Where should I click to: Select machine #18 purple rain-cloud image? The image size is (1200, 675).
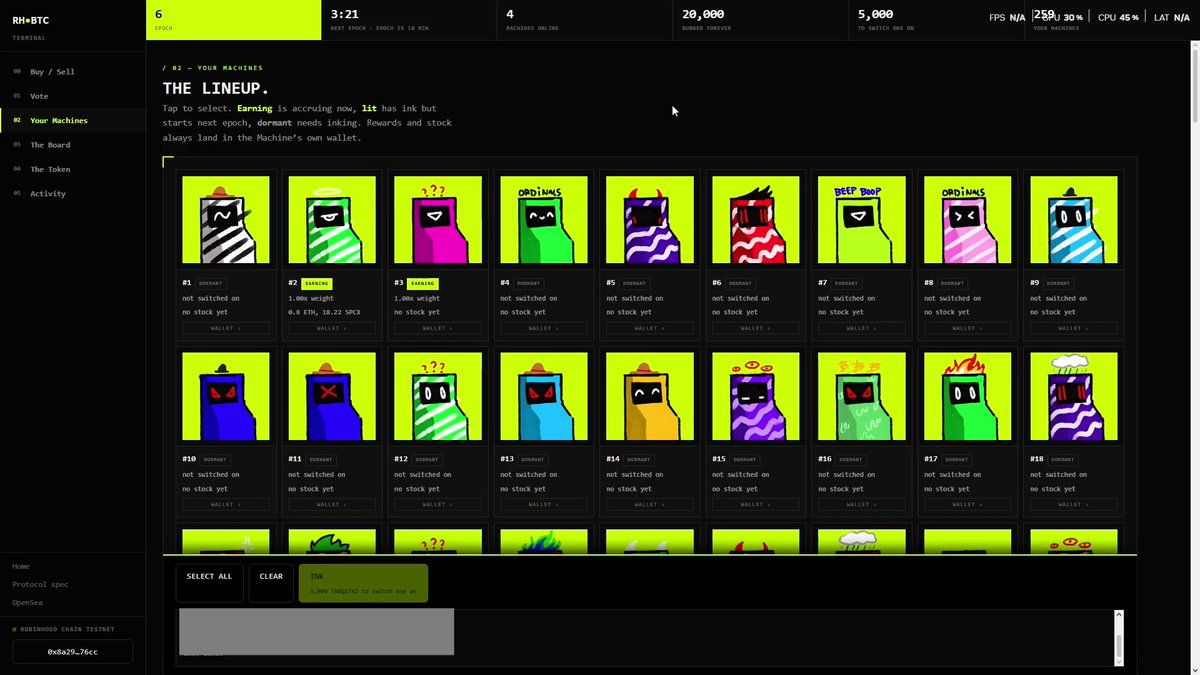click(1074, 396)
